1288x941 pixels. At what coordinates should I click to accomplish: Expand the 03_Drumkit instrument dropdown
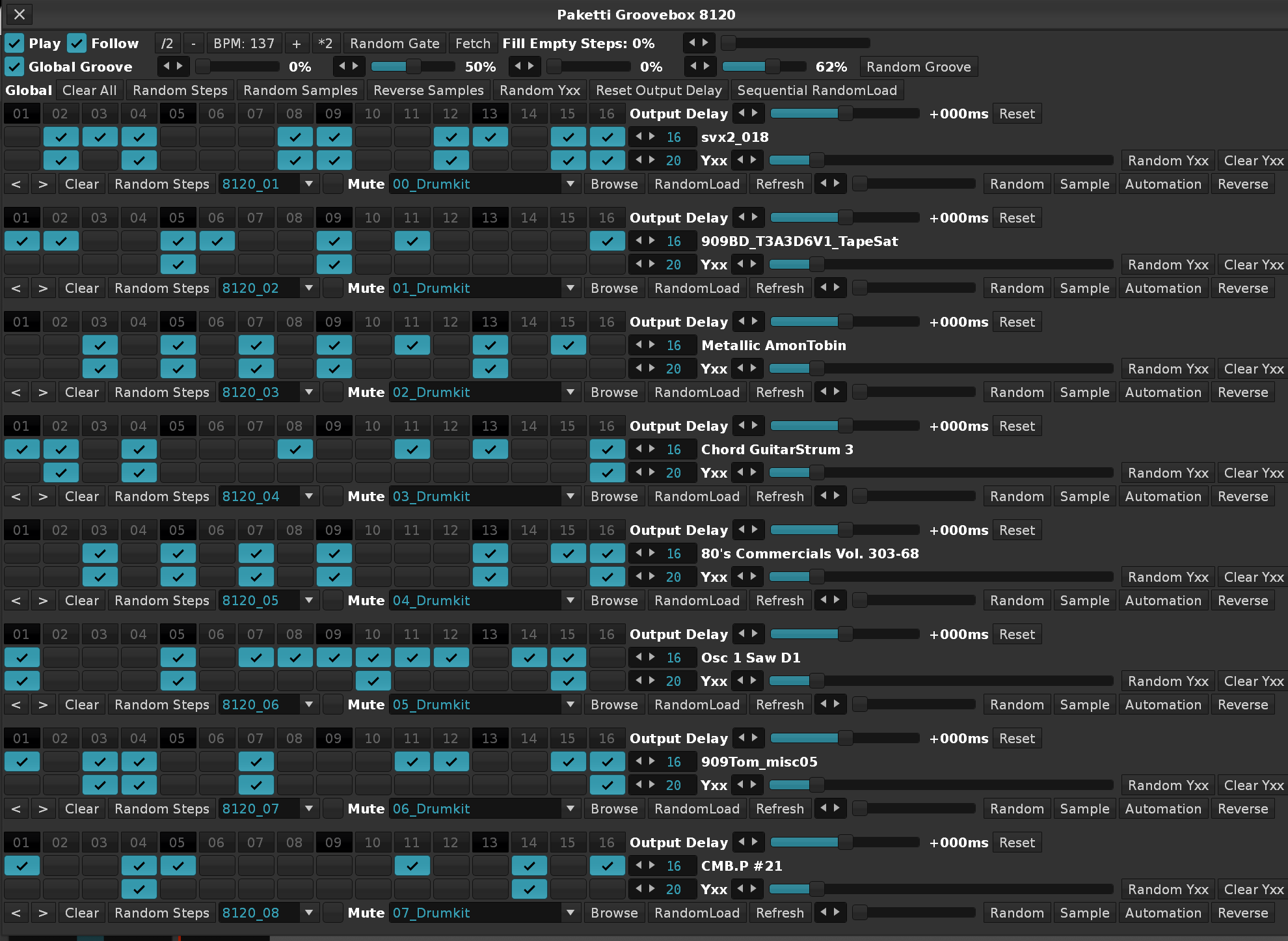(570, 497)
